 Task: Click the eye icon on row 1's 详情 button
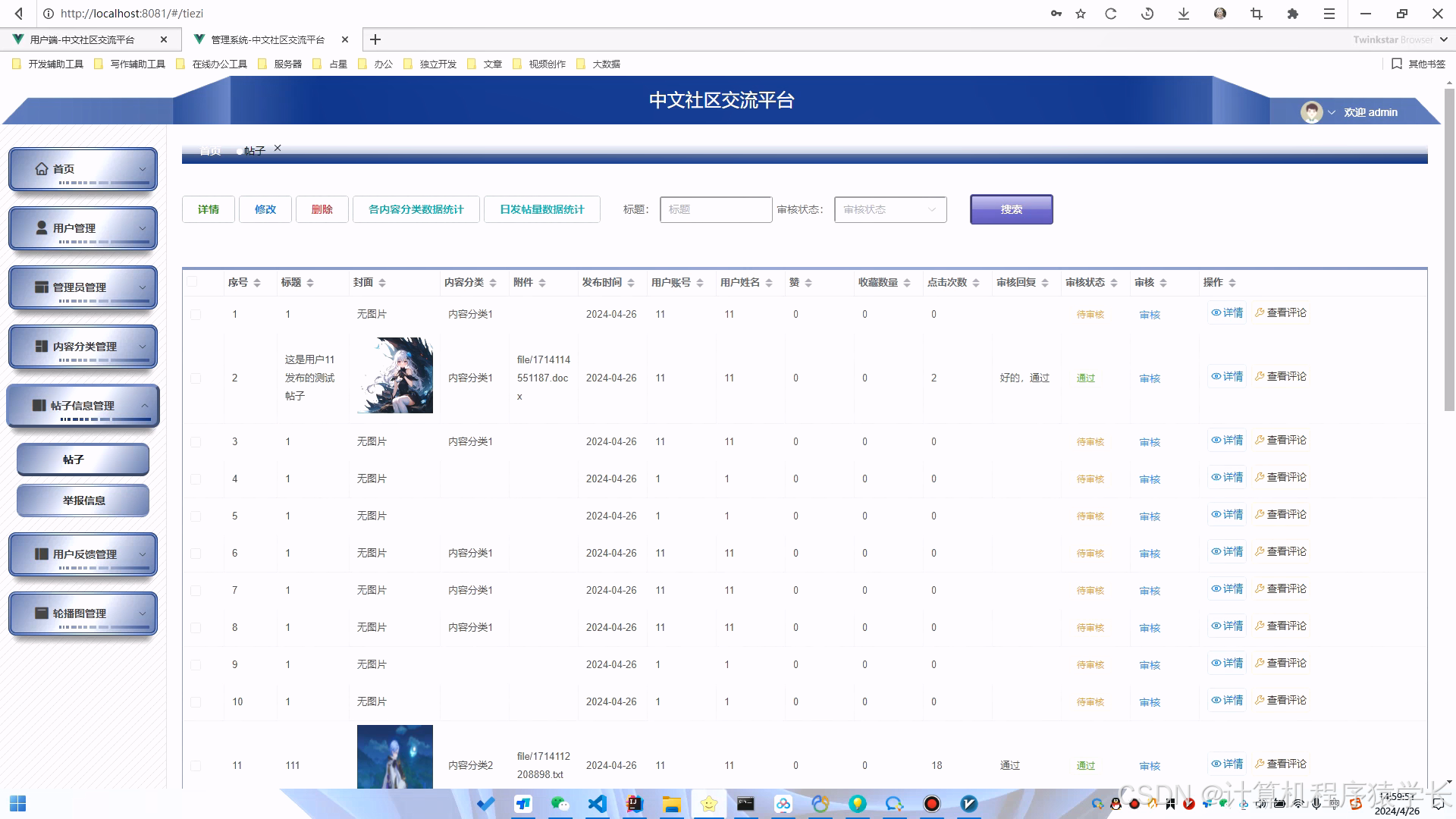(x=1216, y=312)
